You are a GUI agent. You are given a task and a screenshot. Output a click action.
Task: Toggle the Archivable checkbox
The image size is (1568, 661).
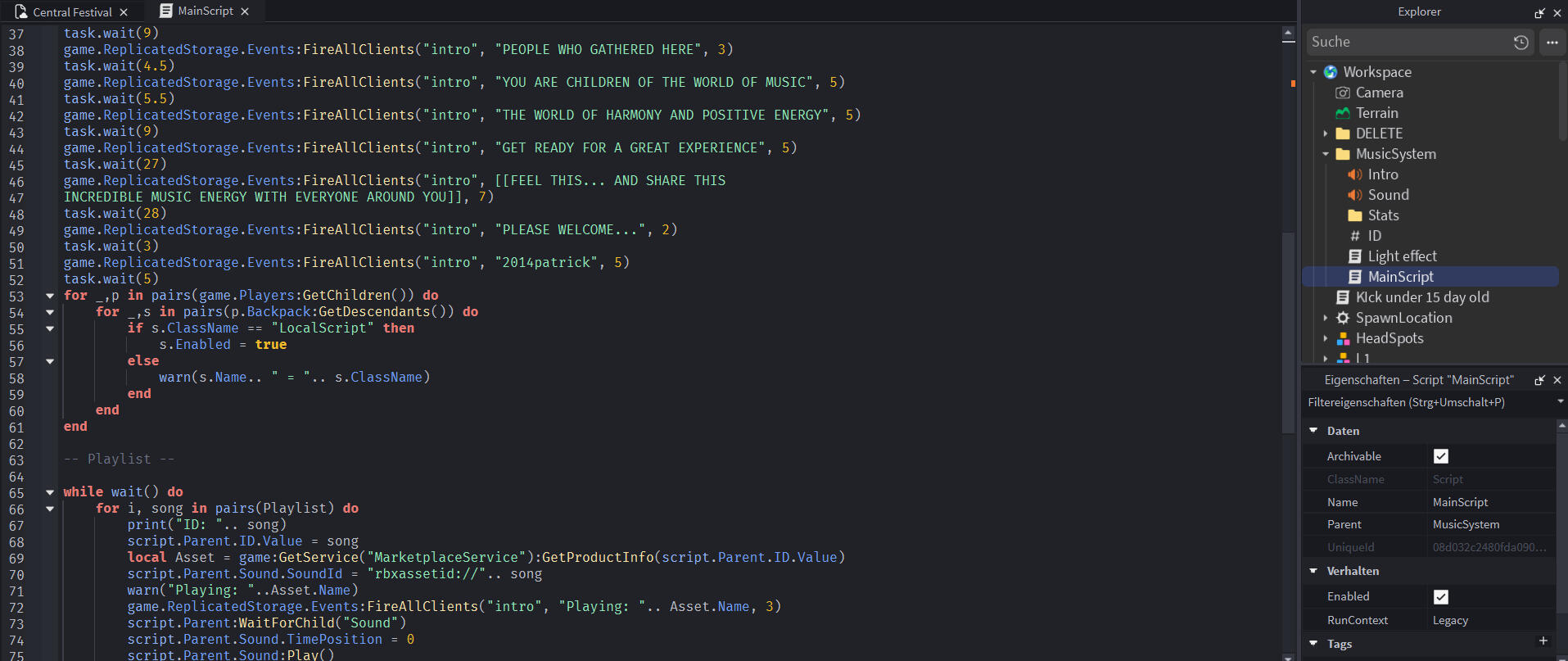coord(1441,456)
